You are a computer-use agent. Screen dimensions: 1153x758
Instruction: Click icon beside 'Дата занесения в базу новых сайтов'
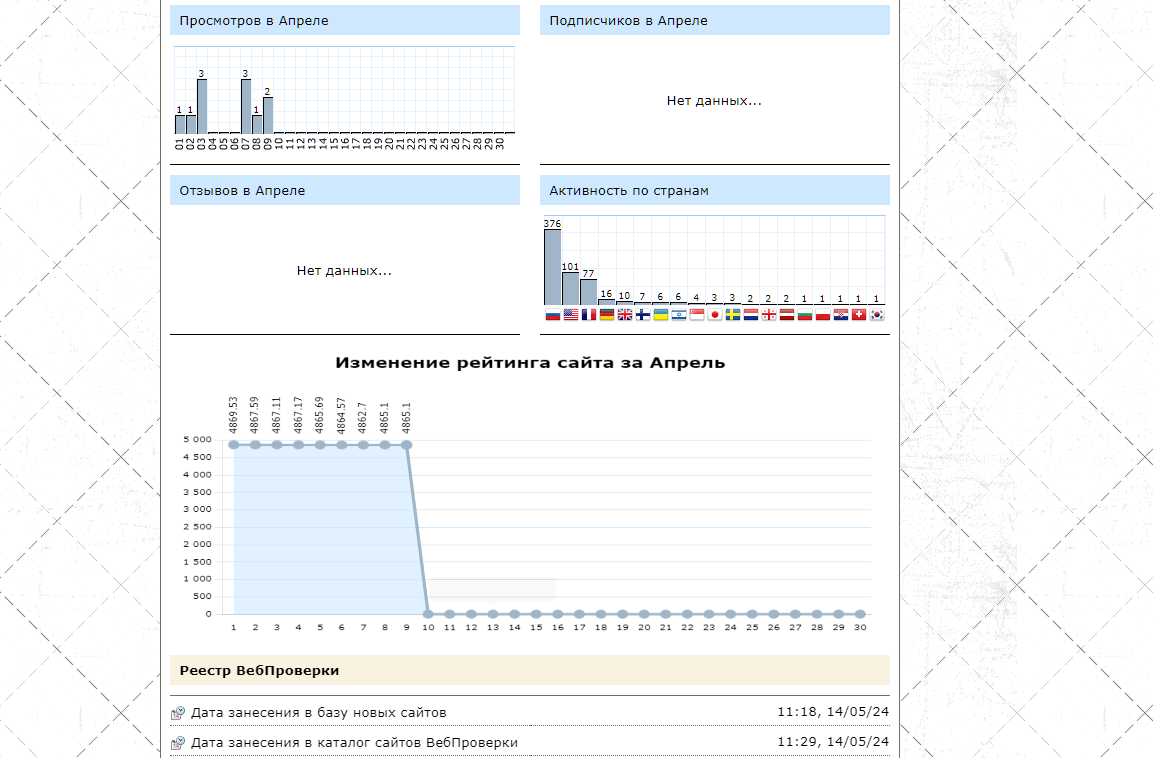[x=178, y=712]
